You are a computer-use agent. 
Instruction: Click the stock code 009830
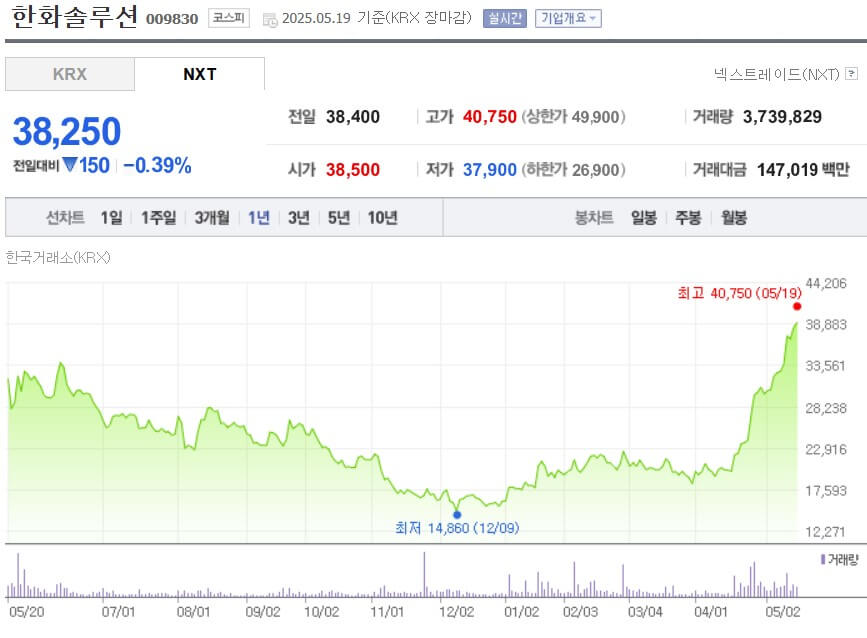[172, 19]
